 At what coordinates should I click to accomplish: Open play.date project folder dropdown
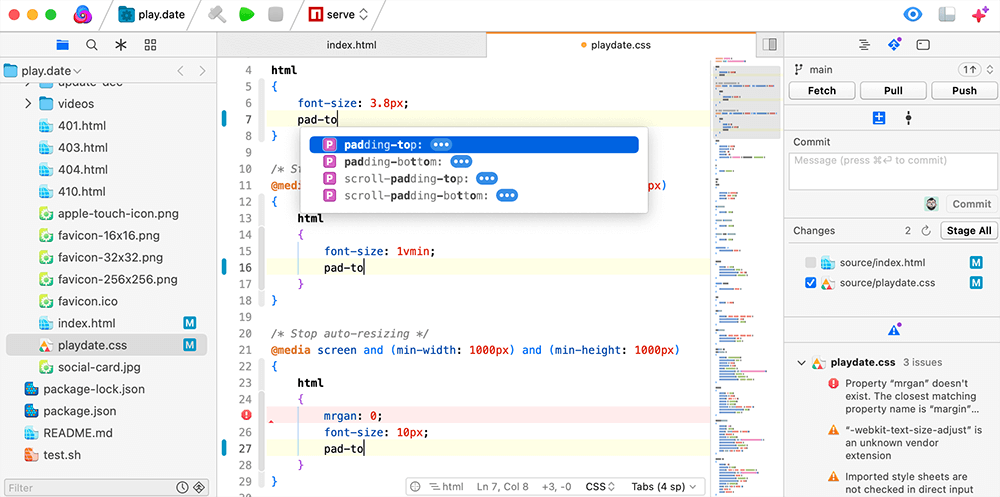[x=43, y=71]
